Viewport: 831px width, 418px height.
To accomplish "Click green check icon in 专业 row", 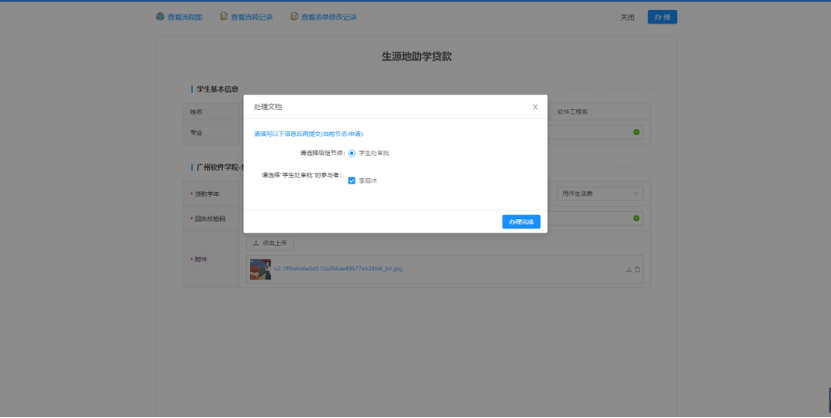I will [x=636, y=132].
